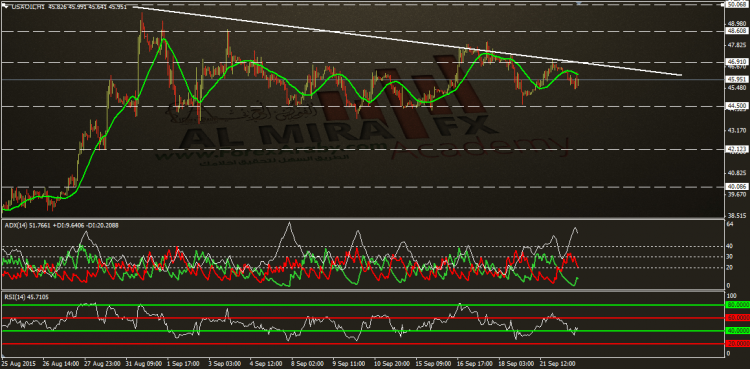Click the ADX scale level 40
The width and height of the screenshot is (750, 369).
click(x=730, y=246)
